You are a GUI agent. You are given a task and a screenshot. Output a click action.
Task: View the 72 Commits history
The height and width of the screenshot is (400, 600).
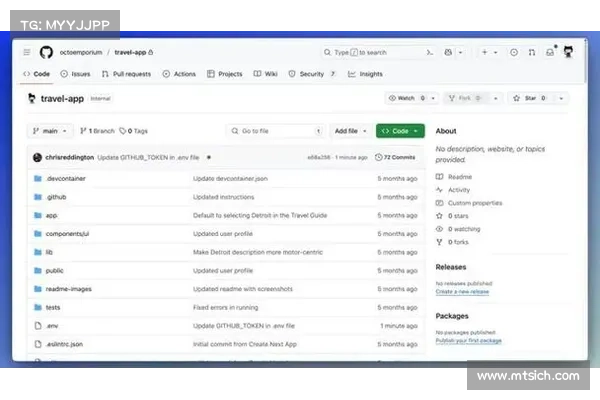tap(395, 157)
